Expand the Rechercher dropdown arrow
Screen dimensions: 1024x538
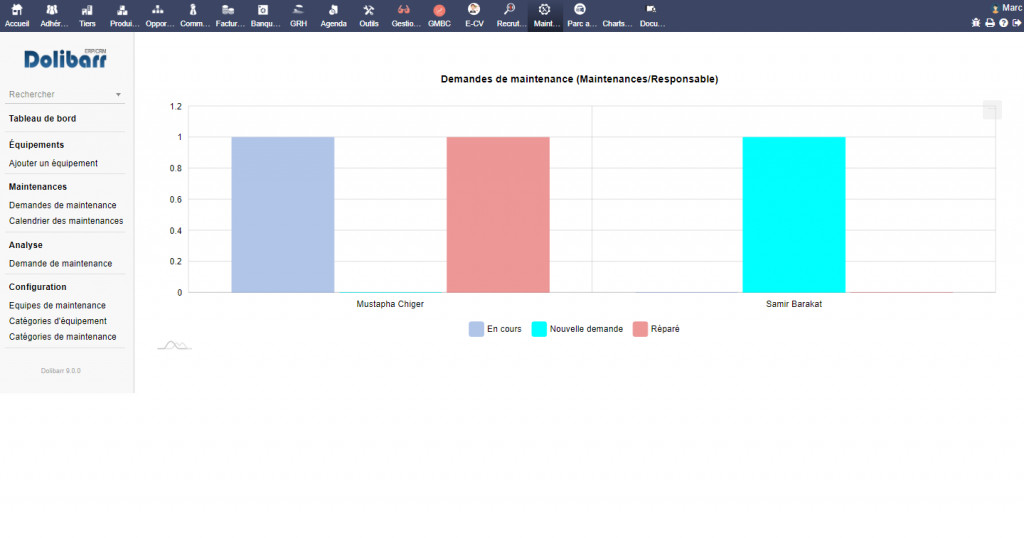[x=118, y=95]
